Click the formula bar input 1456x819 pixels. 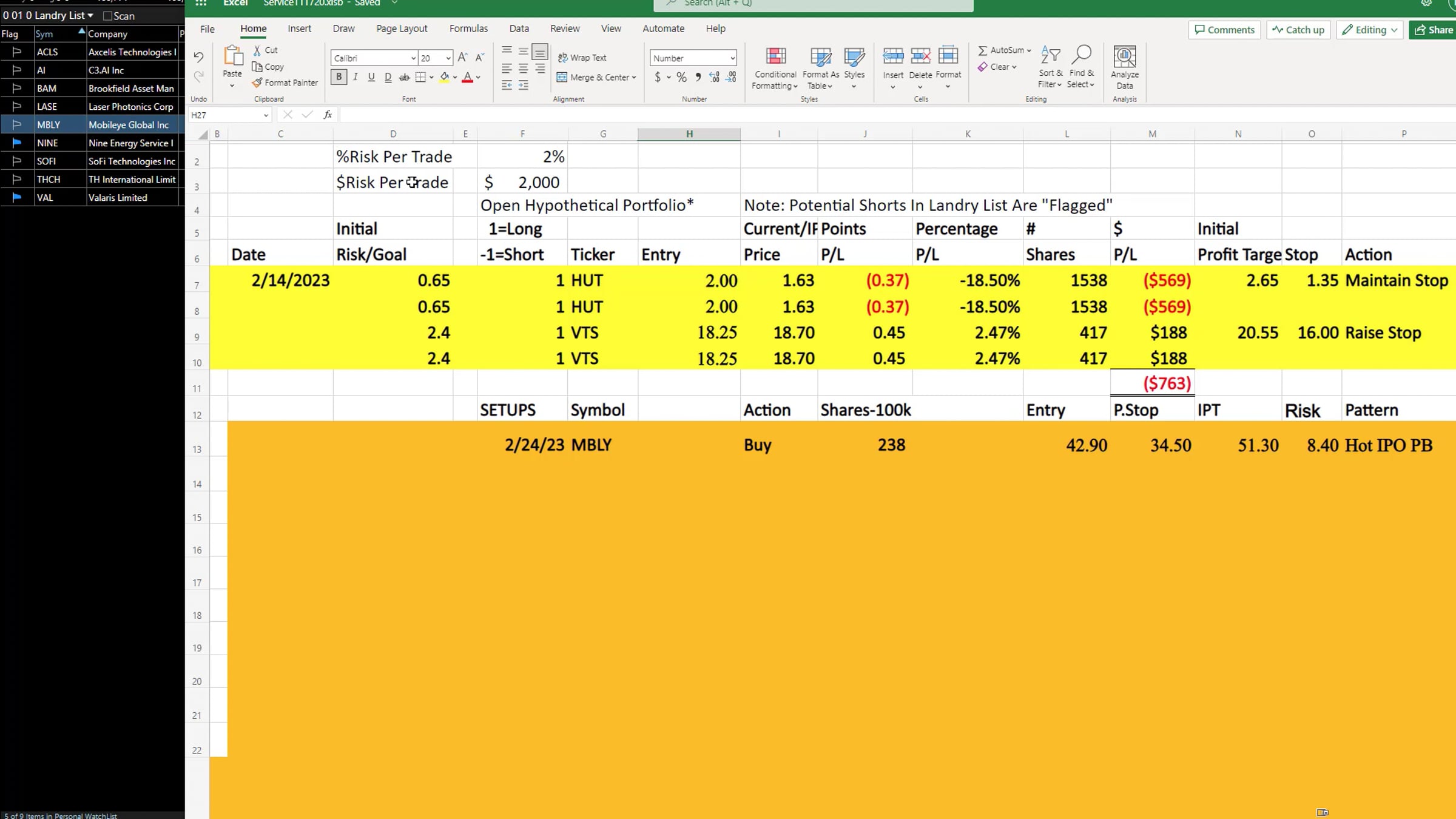(897, 115)
